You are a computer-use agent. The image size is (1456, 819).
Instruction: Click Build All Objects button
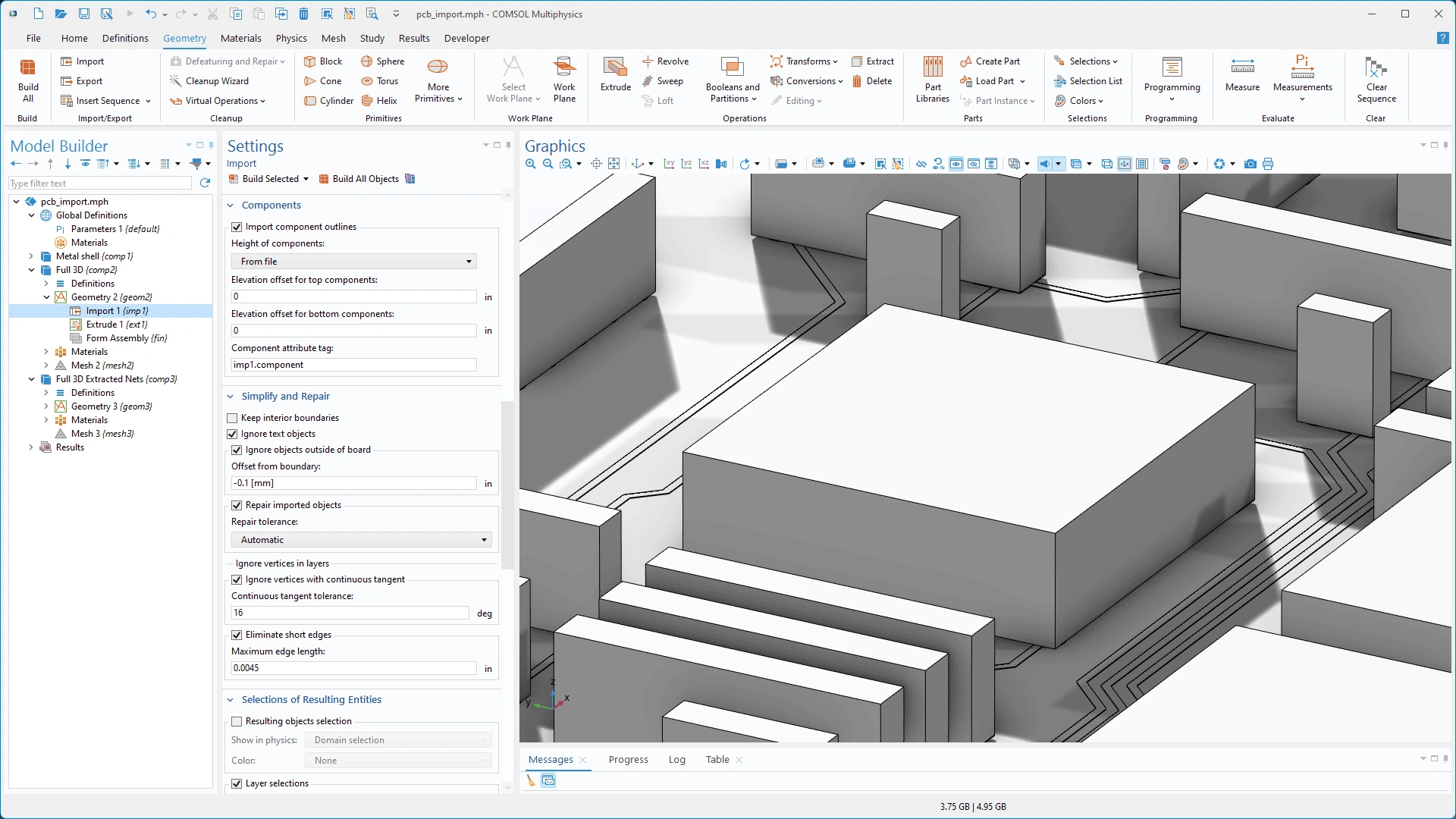pos(359,179)
